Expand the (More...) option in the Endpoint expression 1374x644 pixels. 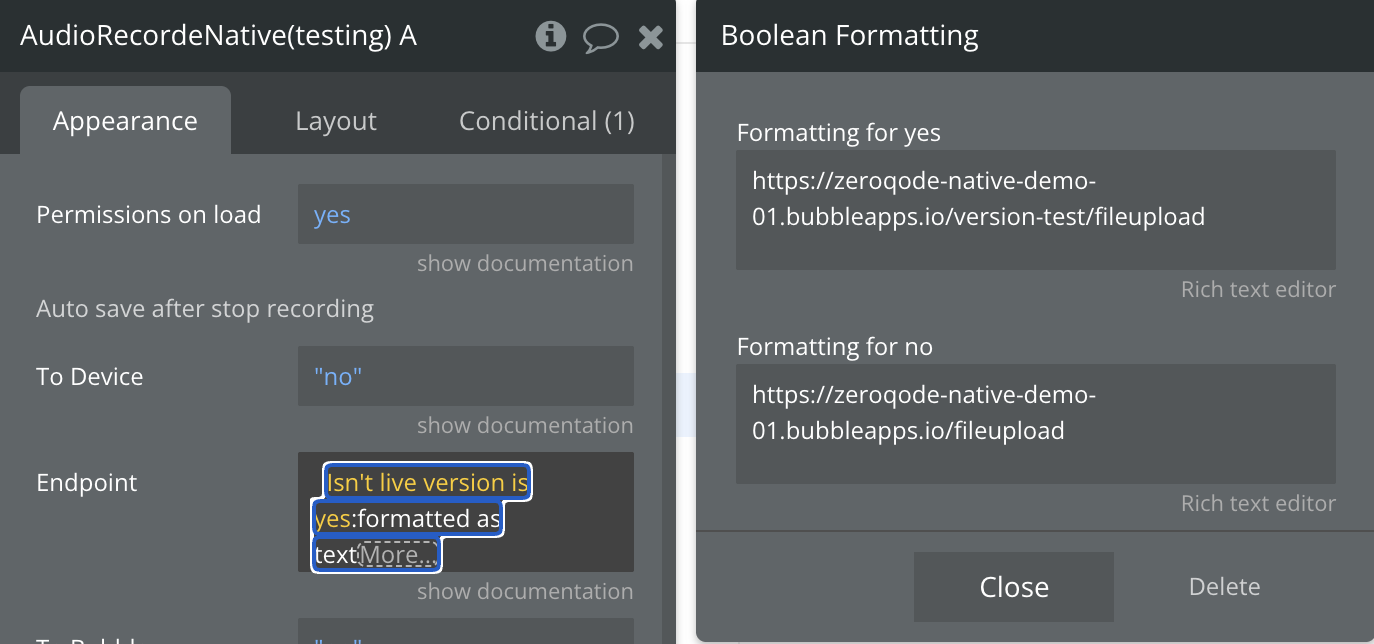tap(398, 554)
